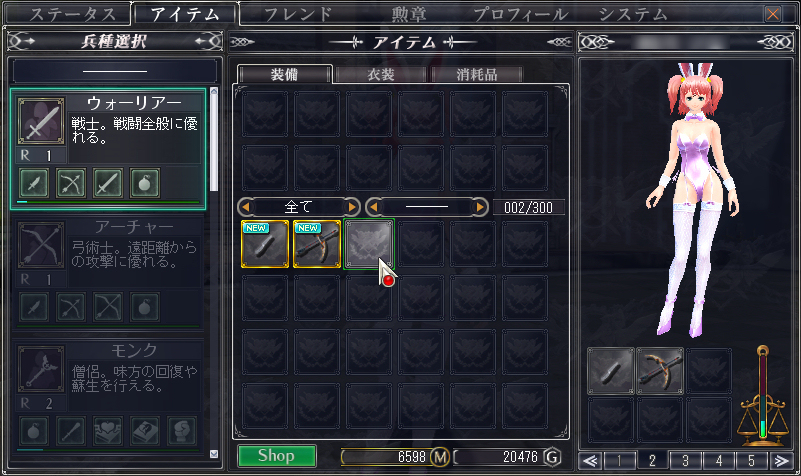Select the NEW crossbow item in inventory
801x476 pixels.
click(x=317, y=244)
